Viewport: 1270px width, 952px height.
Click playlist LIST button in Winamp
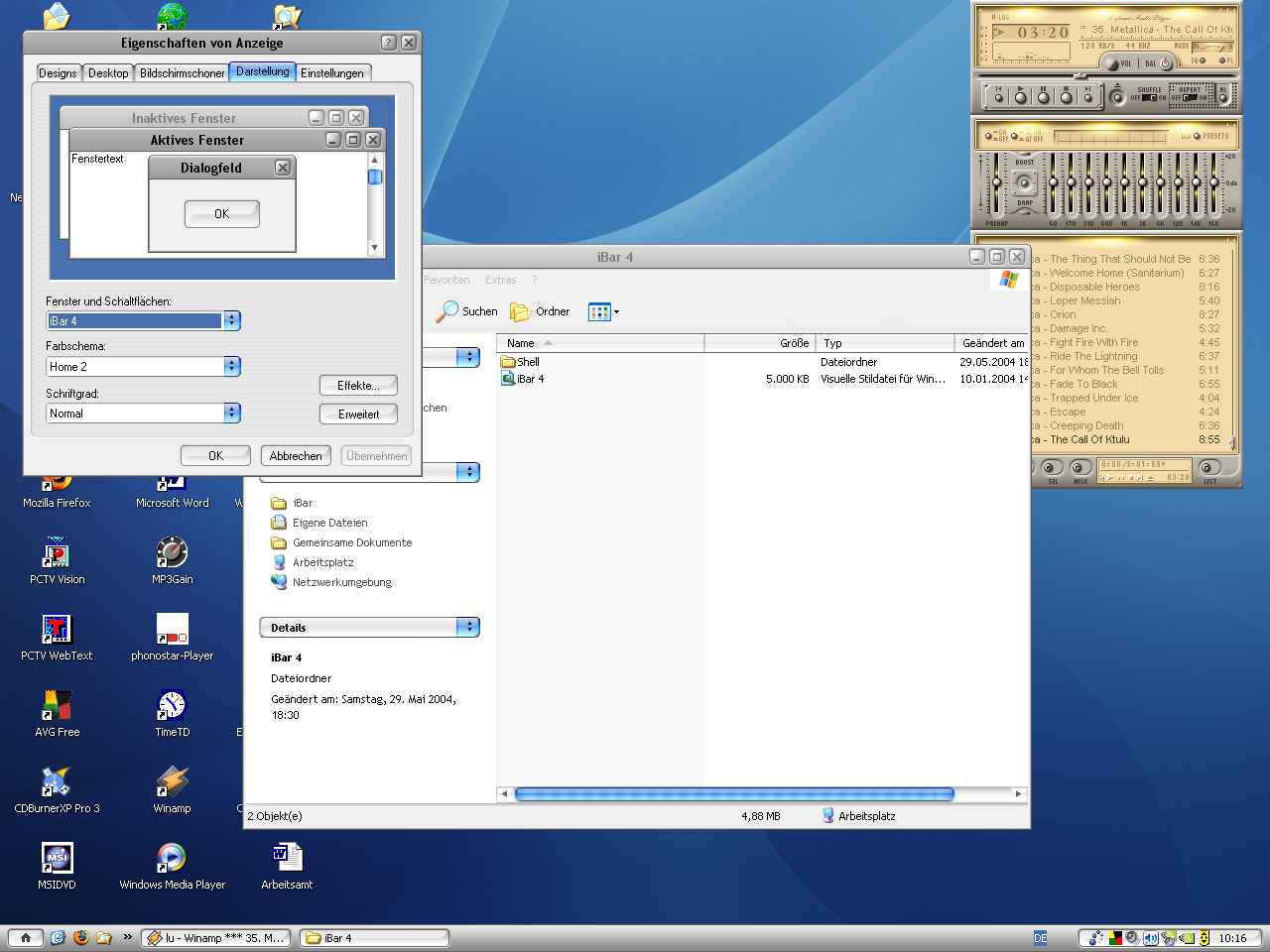[1208, 468]
